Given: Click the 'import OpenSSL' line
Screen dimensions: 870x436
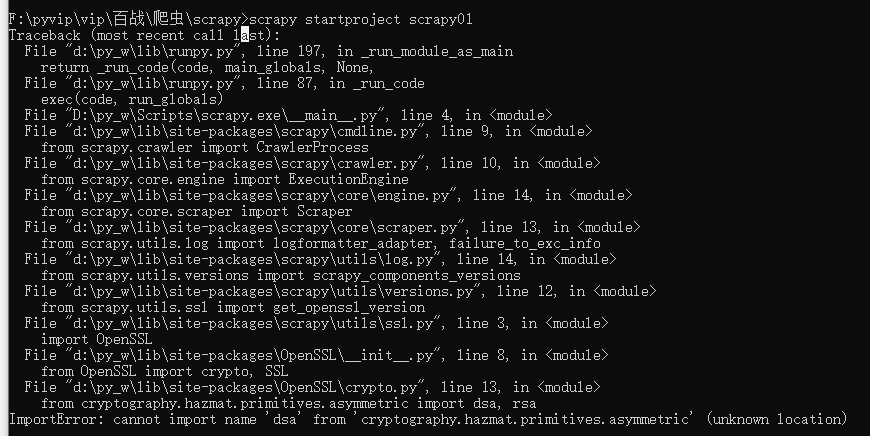Looking at the screenshot, I should point(97,339).
